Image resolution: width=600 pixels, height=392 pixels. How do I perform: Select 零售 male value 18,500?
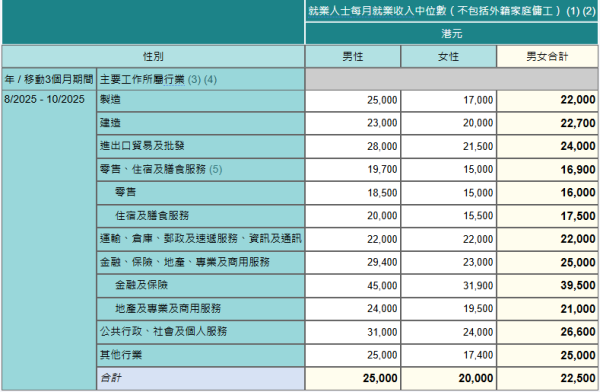tap(353, 193)
